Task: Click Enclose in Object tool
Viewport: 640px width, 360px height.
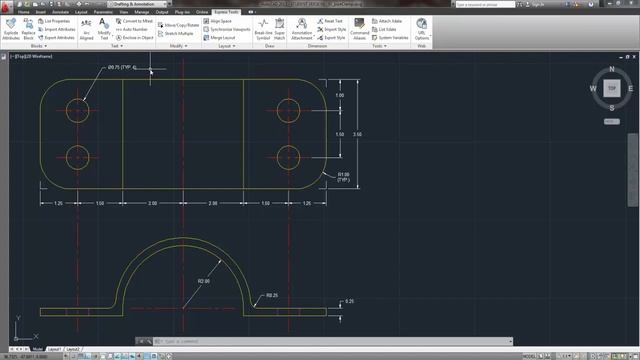Action: 135,38
